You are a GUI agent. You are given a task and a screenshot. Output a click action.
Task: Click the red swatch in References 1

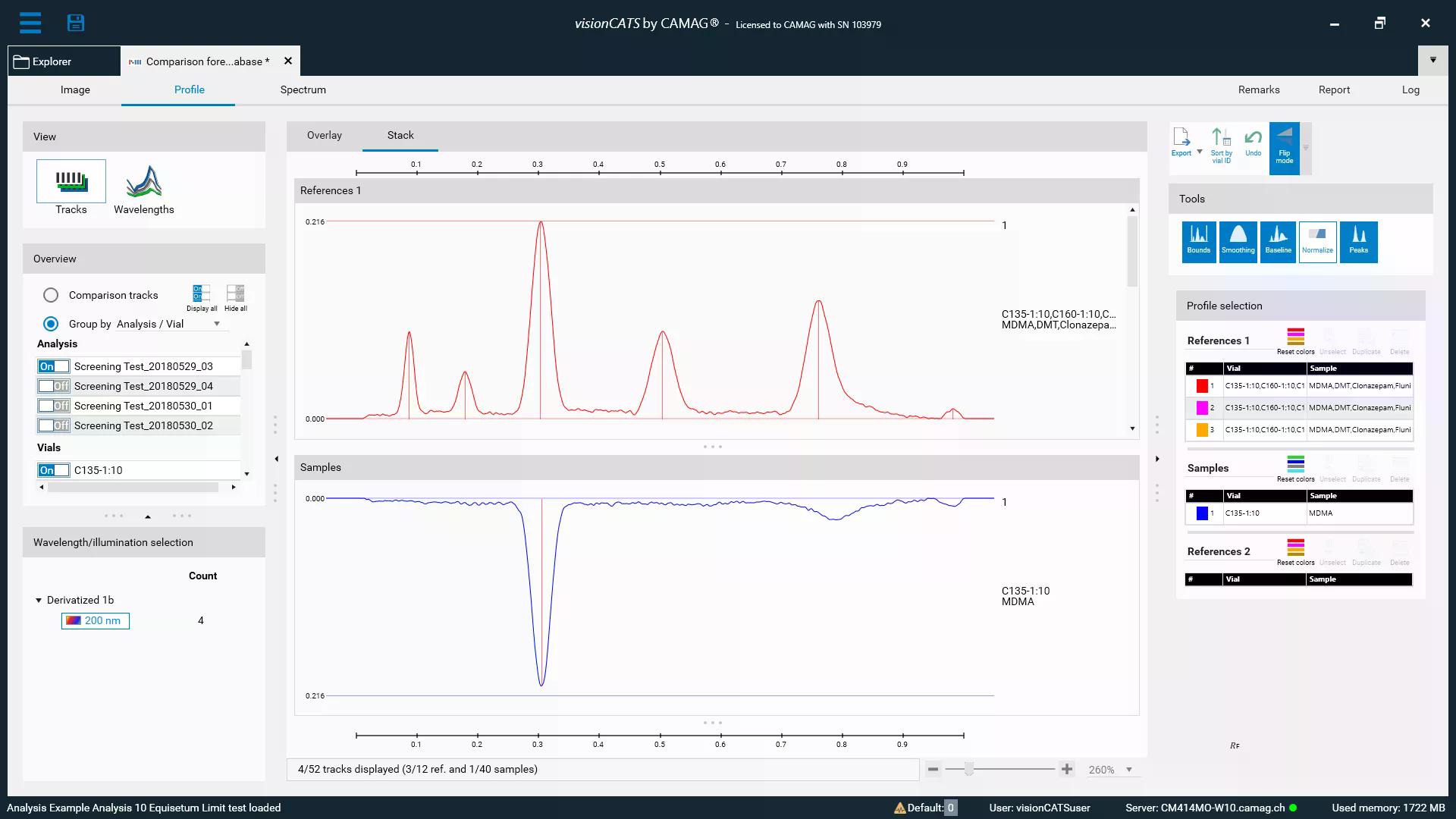click(1202, 386)
